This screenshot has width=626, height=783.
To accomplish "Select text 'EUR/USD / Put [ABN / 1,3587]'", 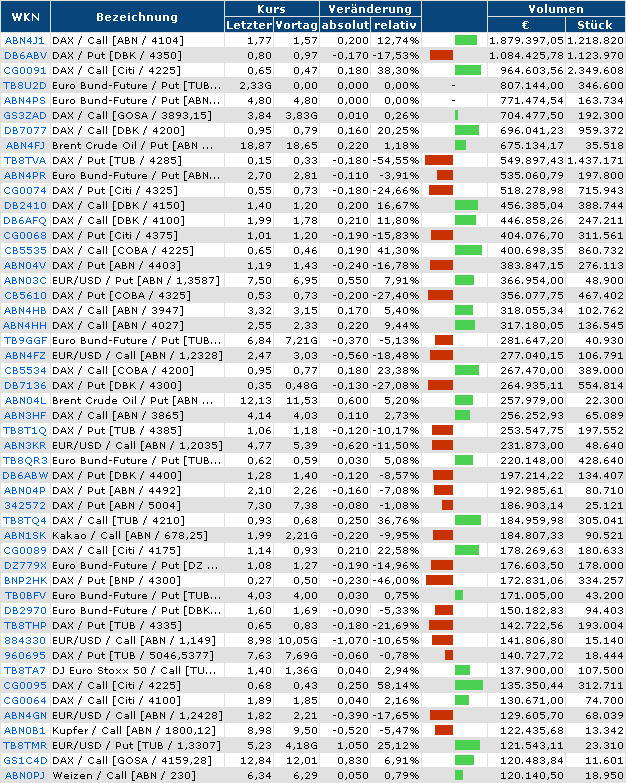I will pos(136,280).
